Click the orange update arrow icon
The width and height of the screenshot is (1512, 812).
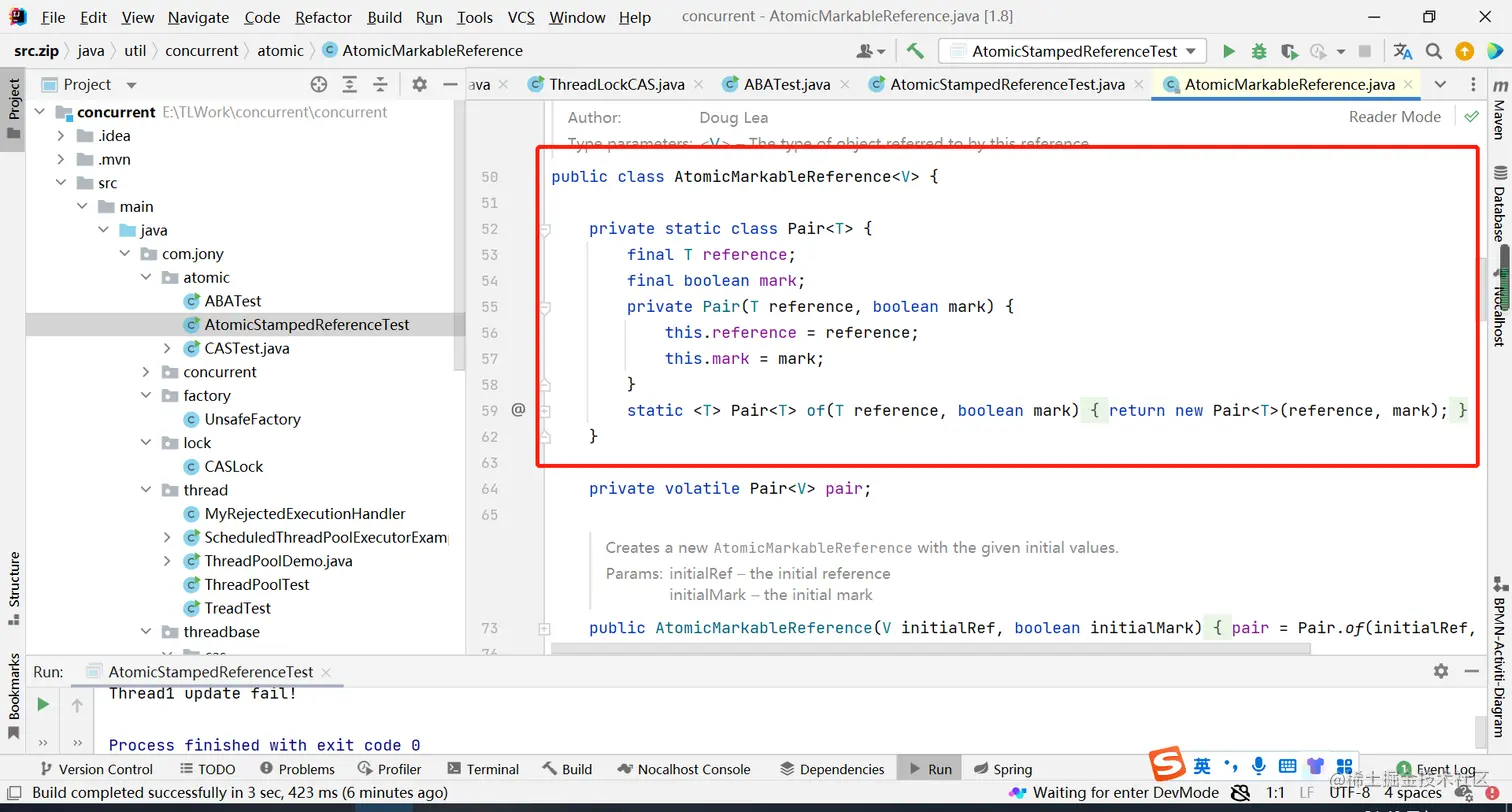click(1464, 51)
